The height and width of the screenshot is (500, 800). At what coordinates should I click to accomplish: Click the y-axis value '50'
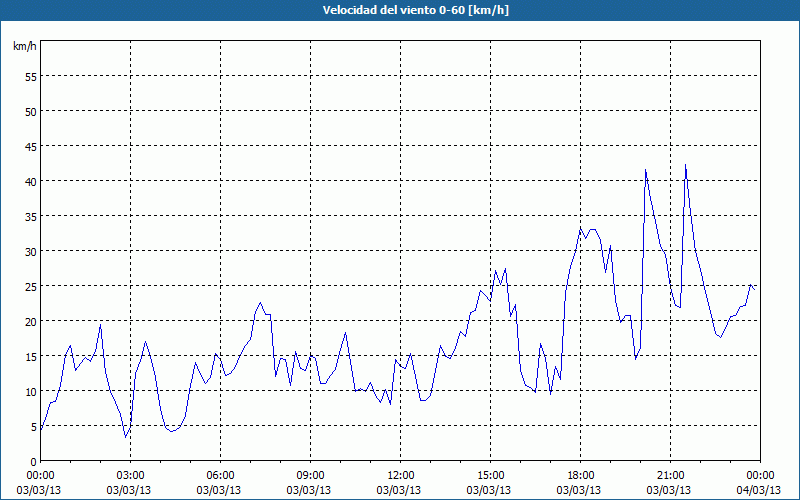point(31,111)
